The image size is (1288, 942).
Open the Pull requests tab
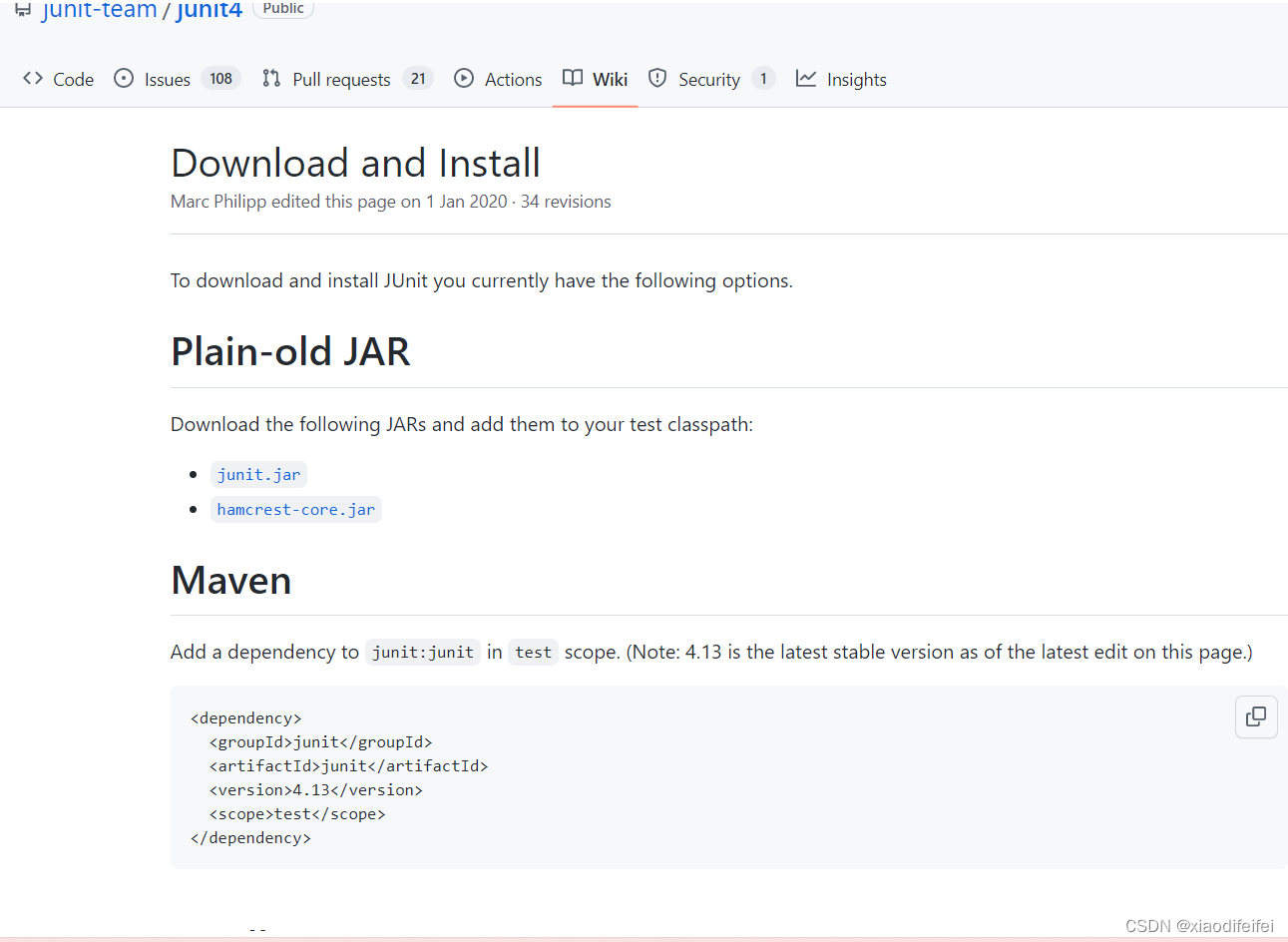pos(347,79)
